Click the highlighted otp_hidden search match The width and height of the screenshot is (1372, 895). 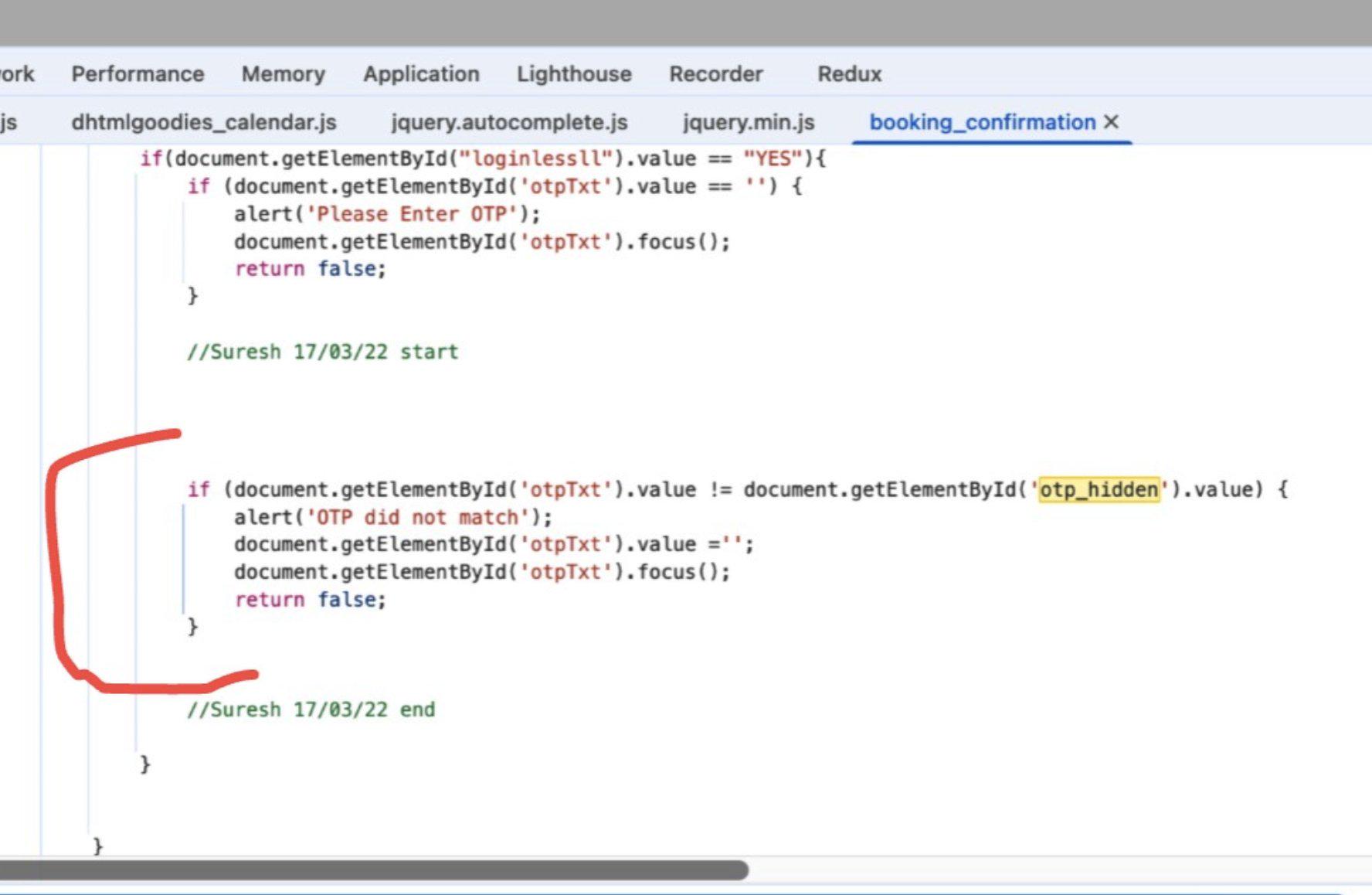[x=1099, y=489]
